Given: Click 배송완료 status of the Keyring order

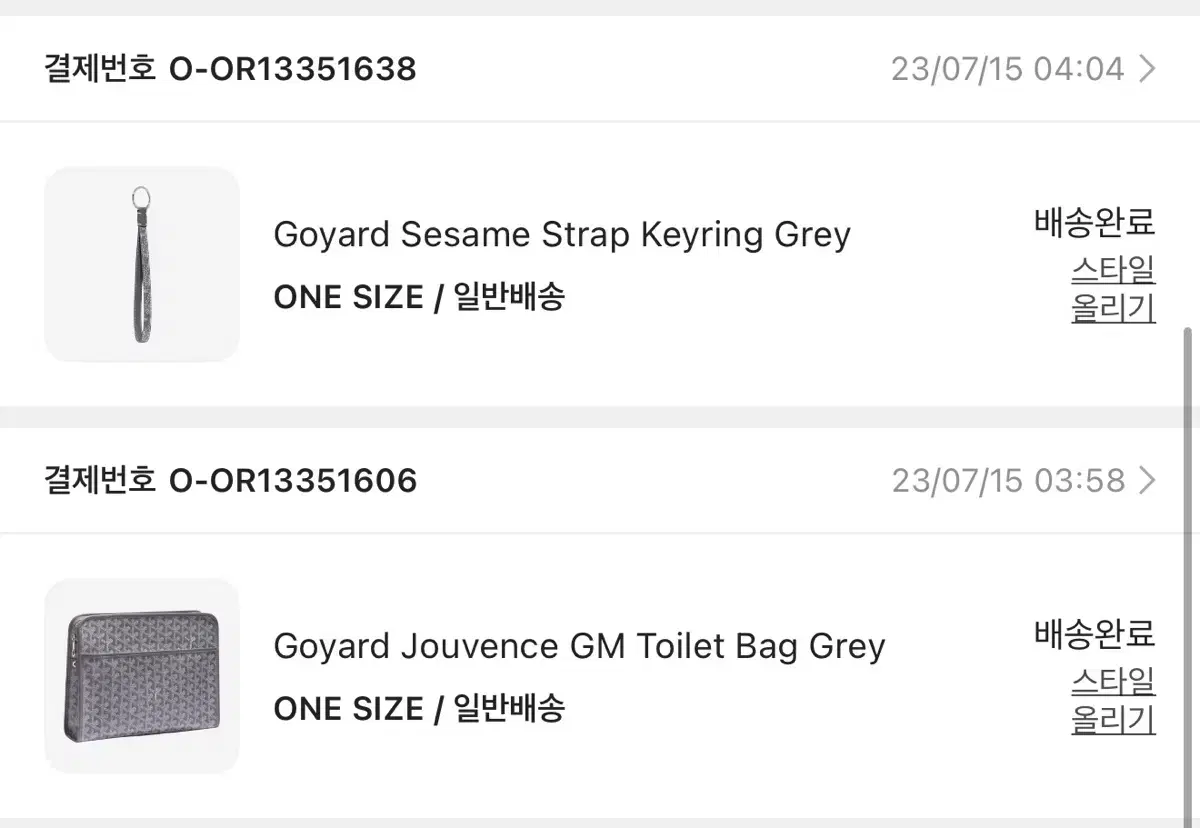Looking at the screenshot, I should click(1094, 224).
